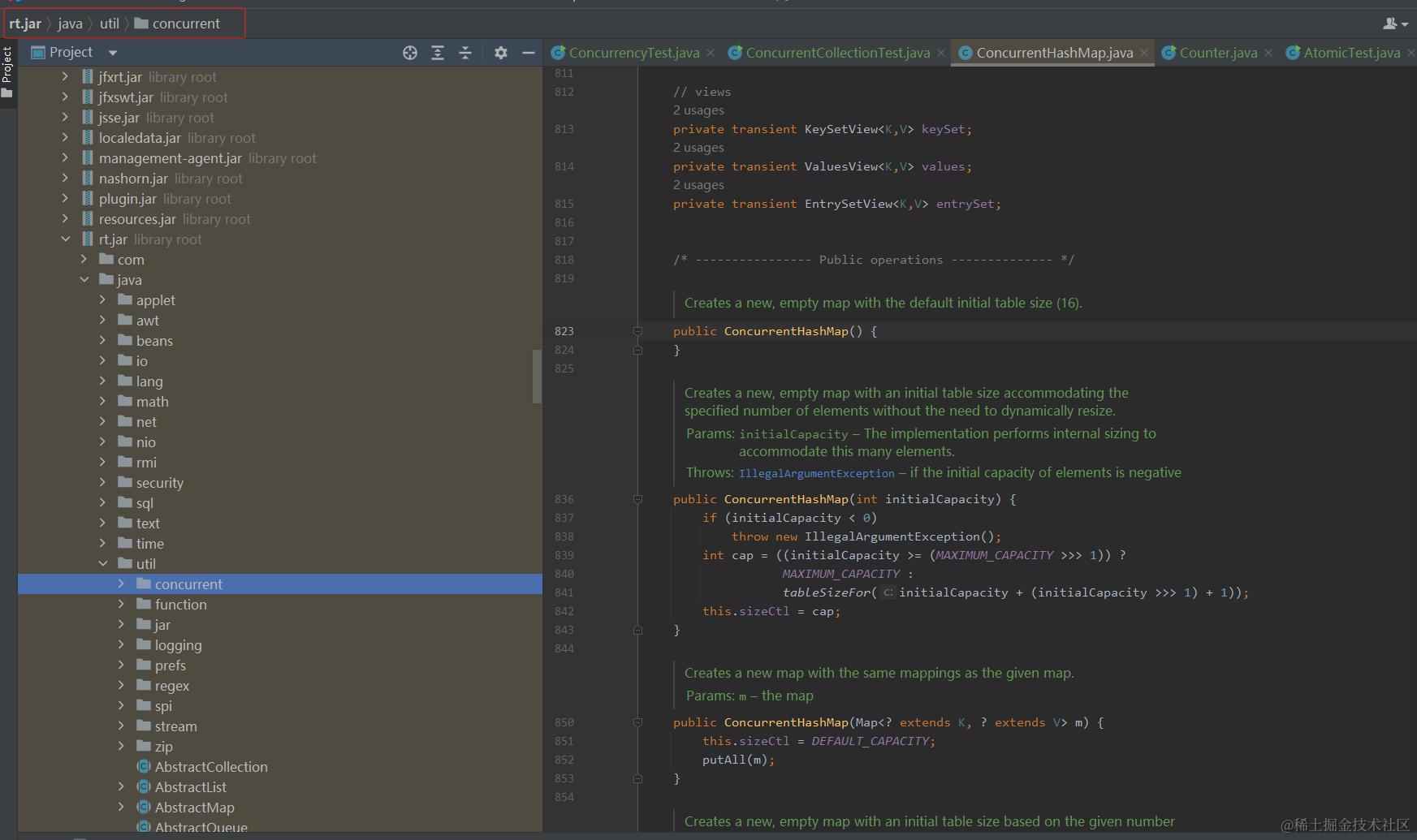Open Project panel settings gear
Image resolution: width=1417 pixels, height=840 pixels.
tap(501, 53)
